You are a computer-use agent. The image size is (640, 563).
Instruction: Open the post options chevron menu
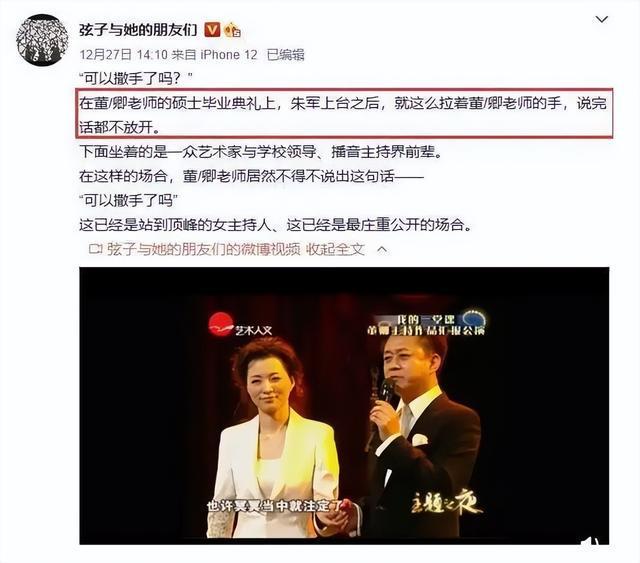(x=602, y=19)
